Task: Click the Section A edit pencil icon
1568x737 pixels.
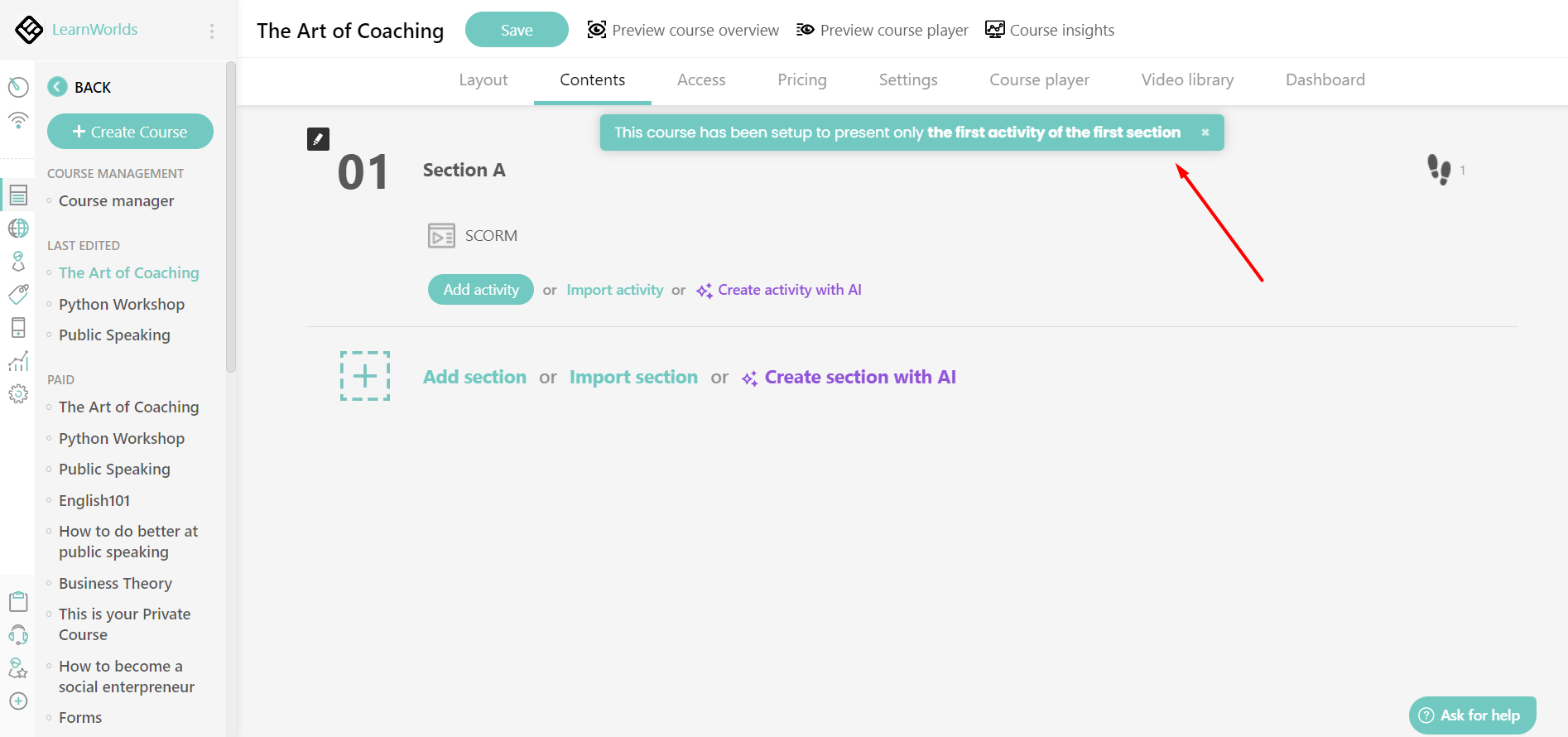Action: point(318,139)
